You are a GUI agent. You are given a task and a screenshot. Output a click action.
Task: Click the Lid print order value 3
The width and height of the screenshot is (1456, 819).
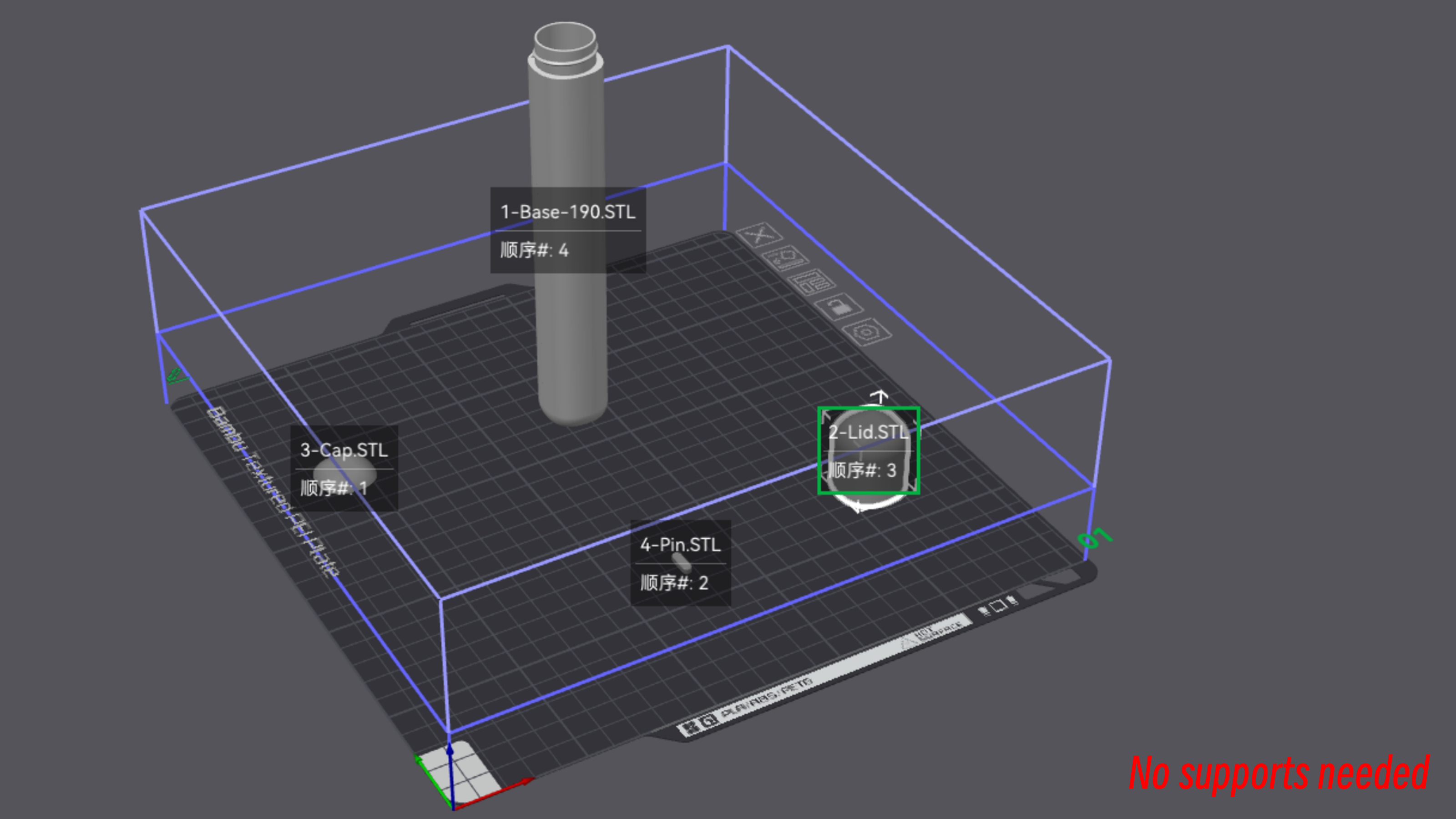pyautogui.click(x=891, y=470)
